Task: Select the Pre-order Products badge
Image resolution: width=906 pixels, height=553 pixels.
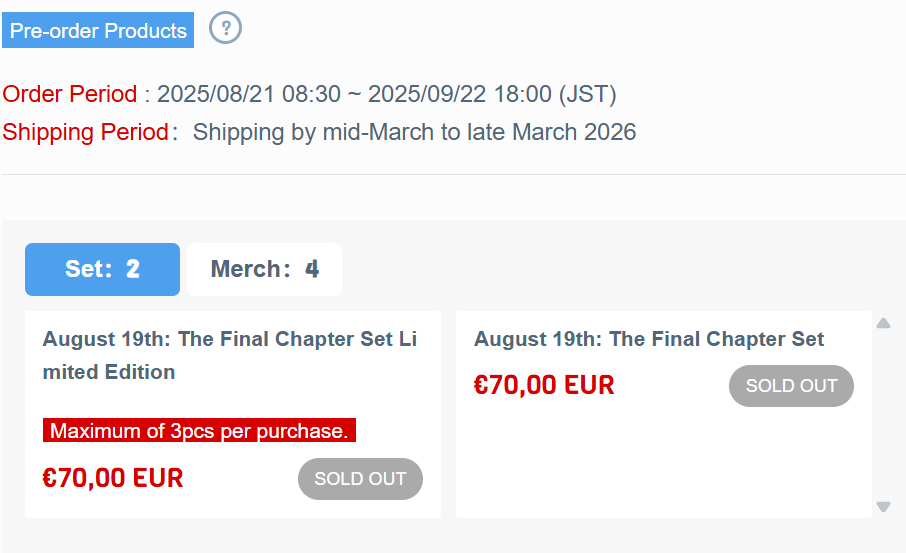Action: (98, 30)
